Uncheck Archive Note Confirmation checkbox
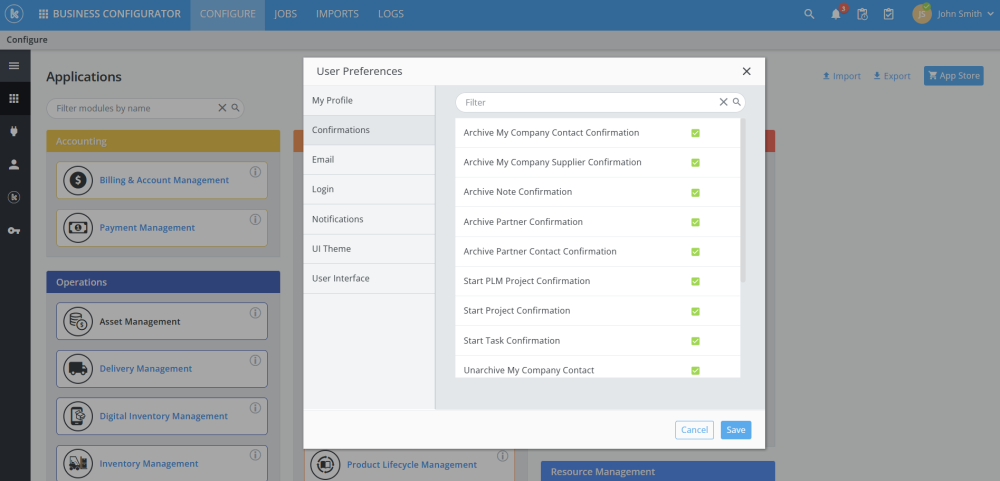The image size is (1000, 481). pos(695,192)
